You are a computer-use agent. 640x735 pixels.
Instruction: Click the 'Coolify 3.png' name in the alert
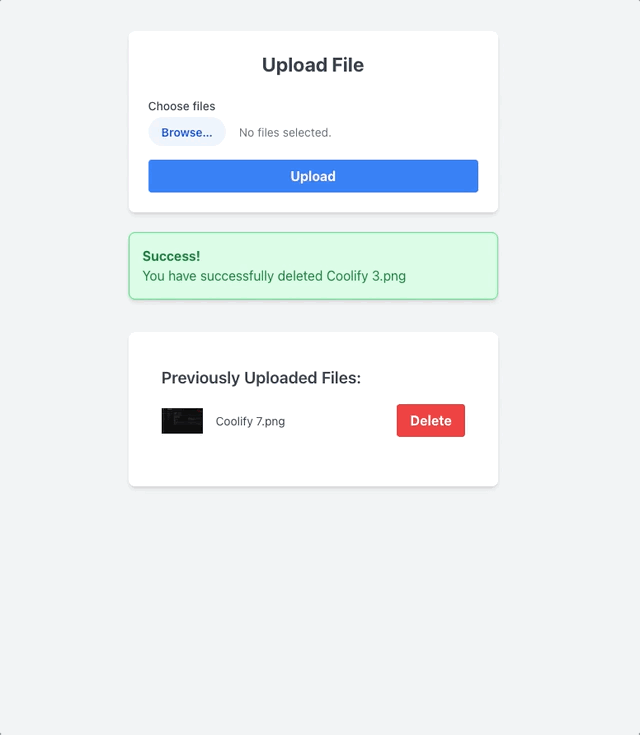(x=366, y=276)
